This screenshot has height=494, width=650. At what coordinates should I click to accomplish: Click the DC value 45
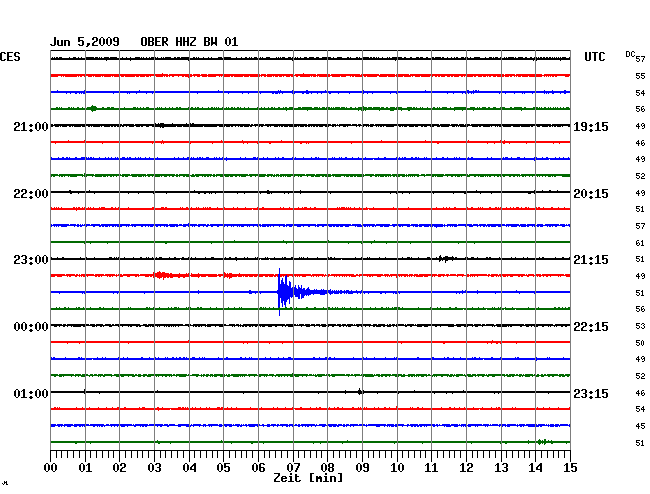click(640, 426)
